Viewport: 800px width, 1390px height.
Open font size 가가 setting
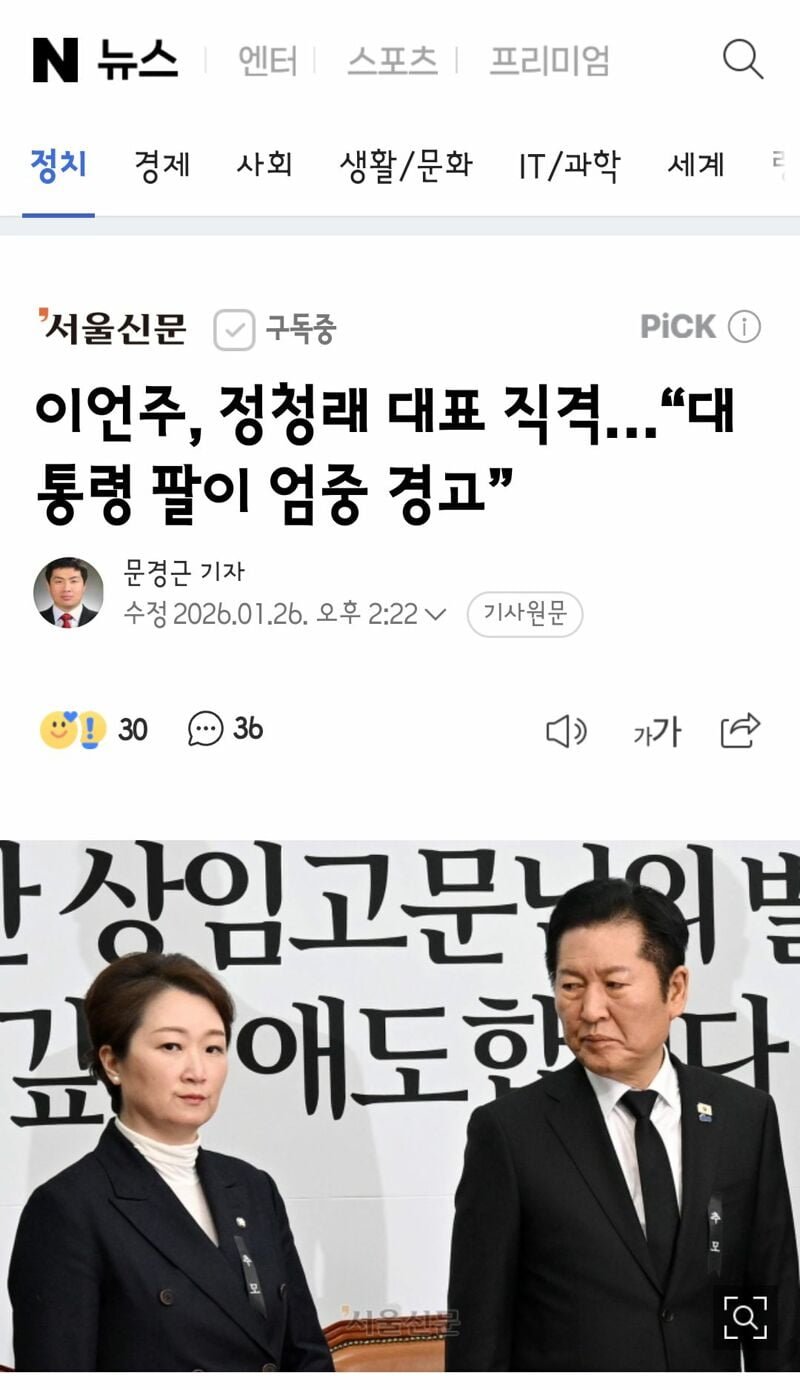(x=656, y=733)
